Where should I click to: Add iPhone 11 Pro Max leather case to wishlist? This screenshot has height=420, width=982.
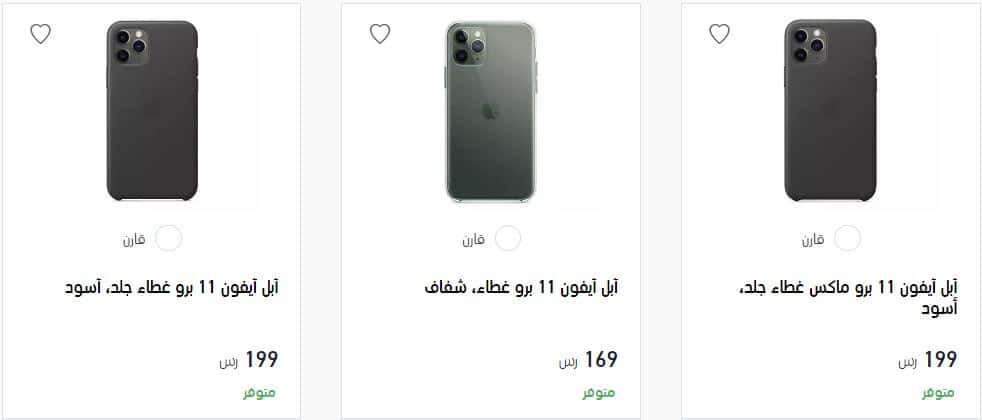[x=720, y=33]
